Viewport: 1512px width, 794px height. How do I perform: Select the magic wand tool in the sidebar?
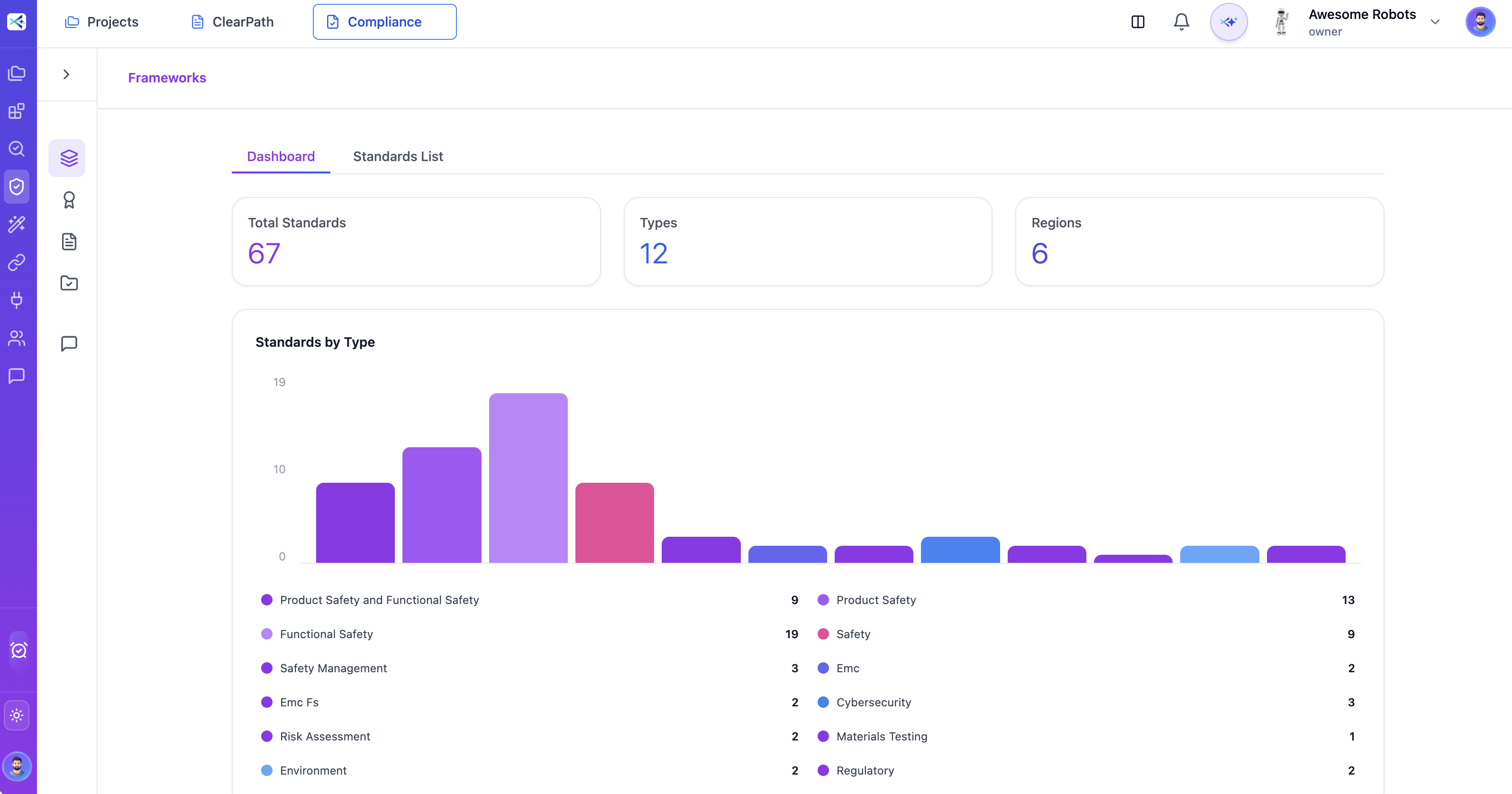click(x=17, y=224)
